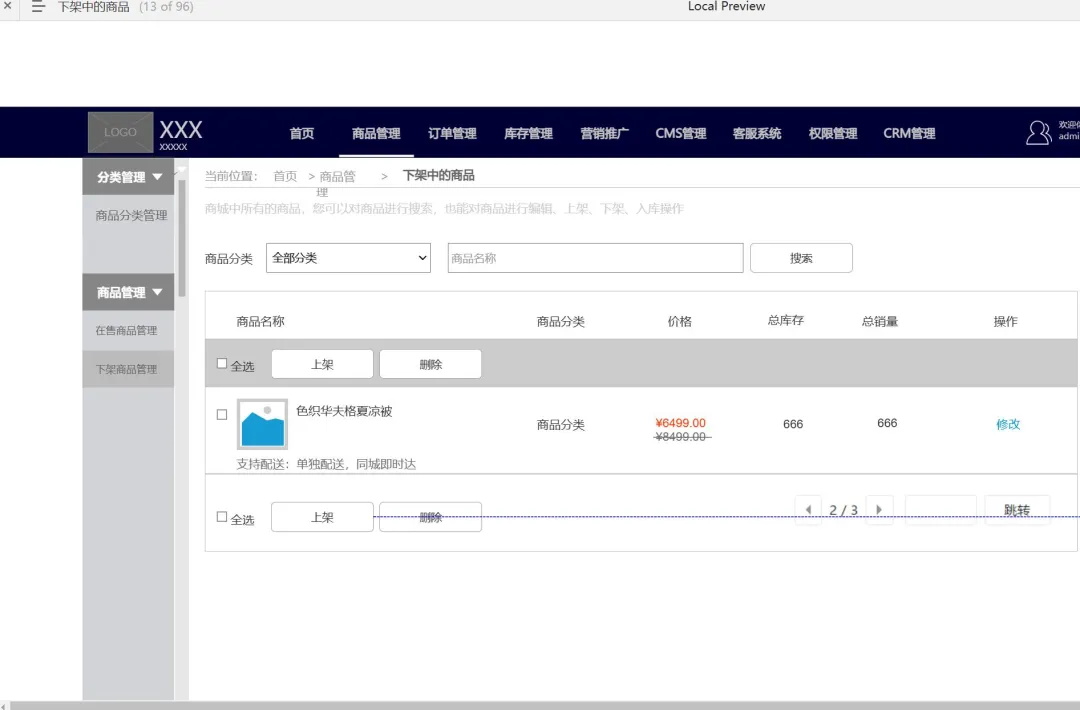The image size is (1080, 710).
Task: Open the 客服系统 navigation tab
Action: point(757,134)
